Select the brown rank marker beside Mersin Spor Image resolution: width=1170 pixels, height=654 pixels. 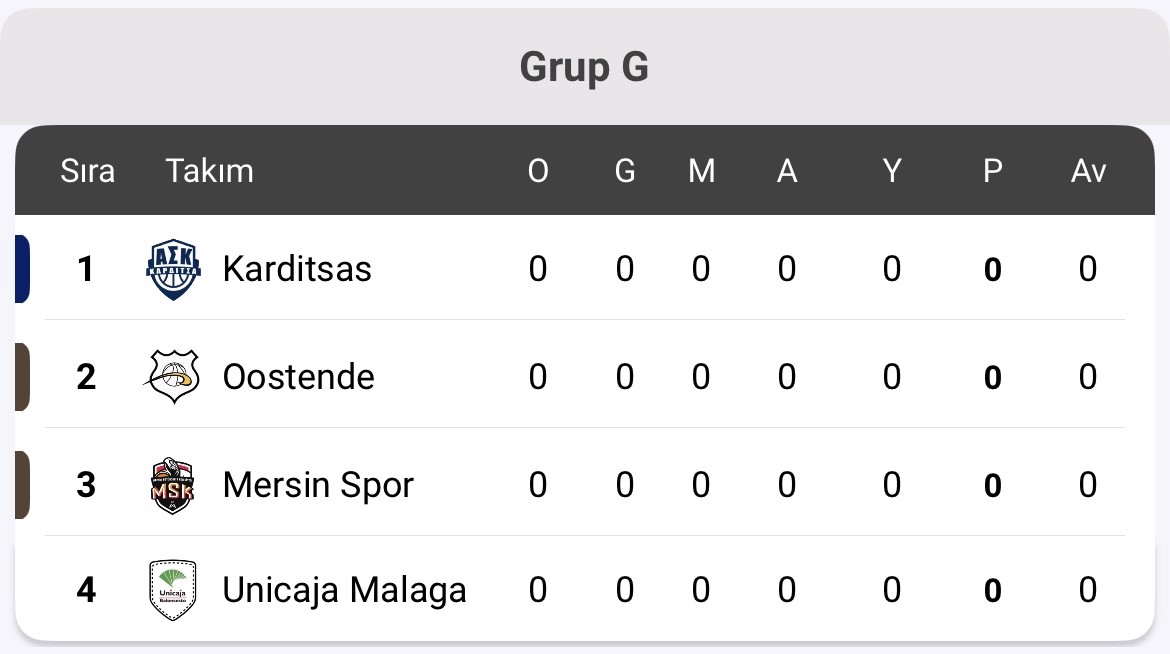coord(22,485)
